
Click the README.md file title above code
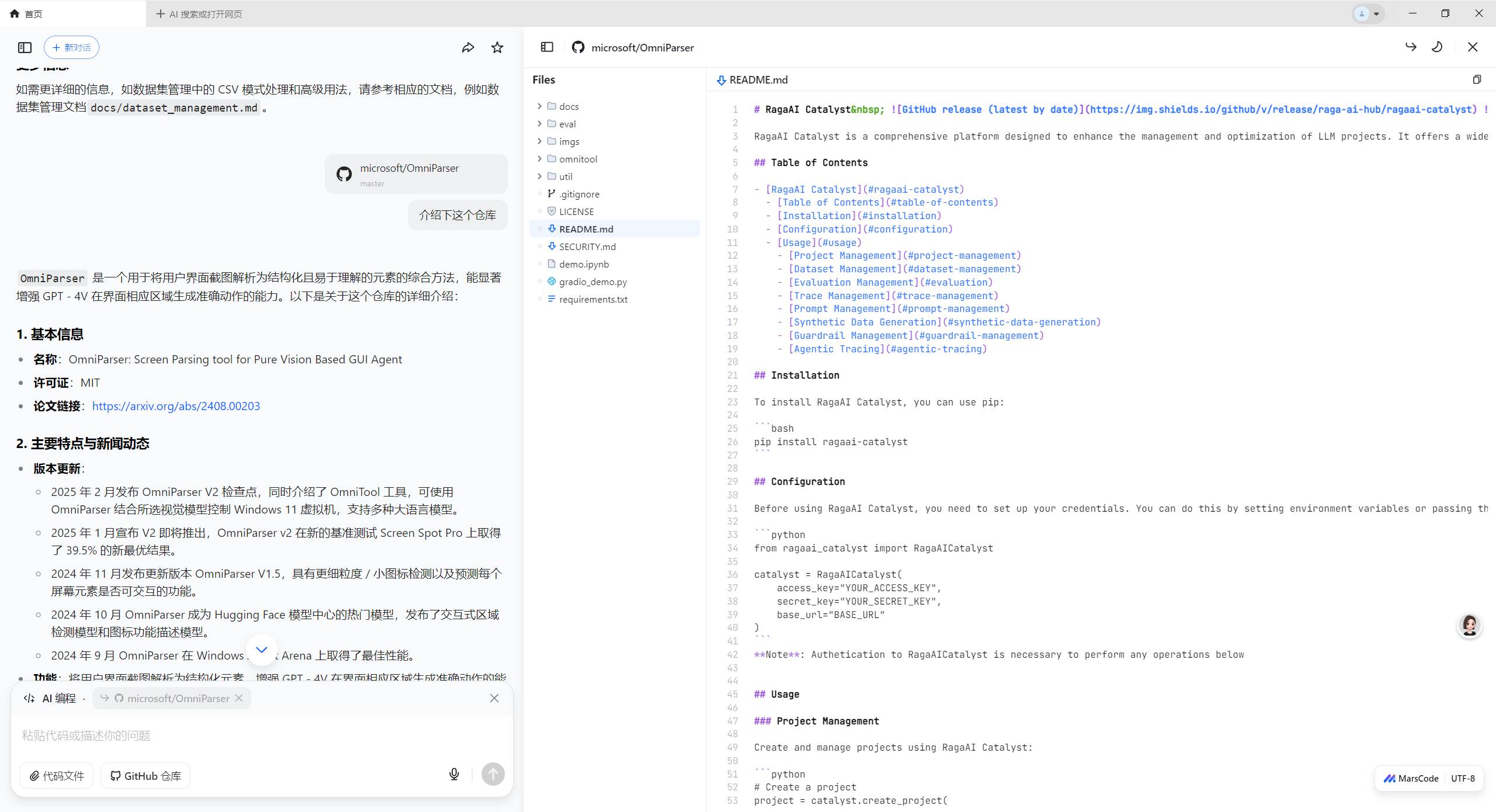758,79
